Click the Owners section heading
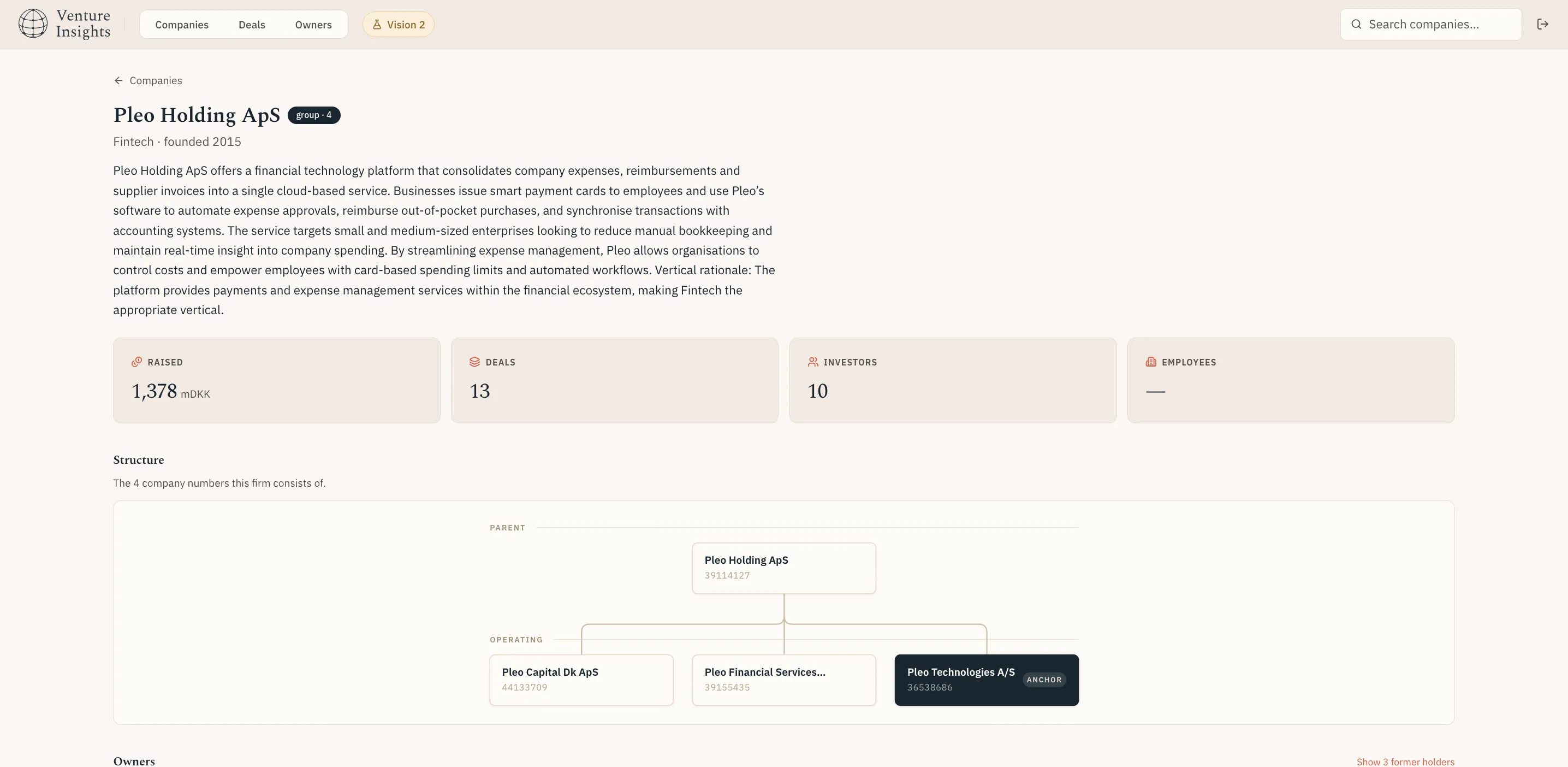1568x767 pixels. point(134,762)
